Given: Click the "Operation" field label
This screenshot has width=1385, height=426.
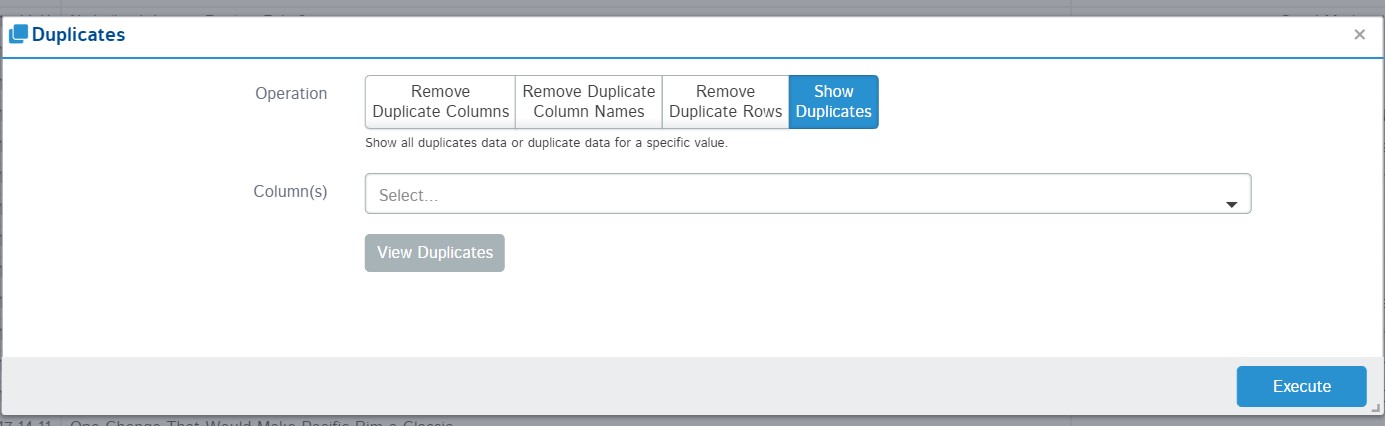Looking at the screenshot, I should pos(291,93).
